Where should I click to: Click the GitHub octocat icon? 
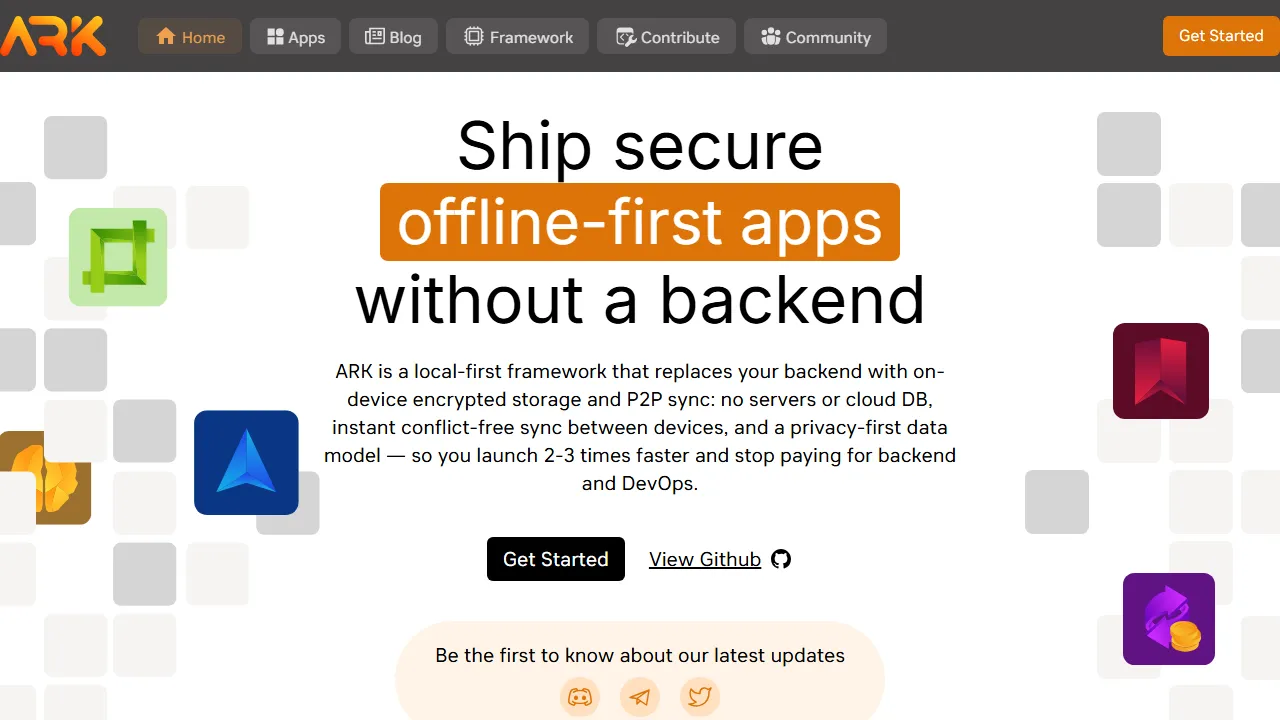coord(781,559)
